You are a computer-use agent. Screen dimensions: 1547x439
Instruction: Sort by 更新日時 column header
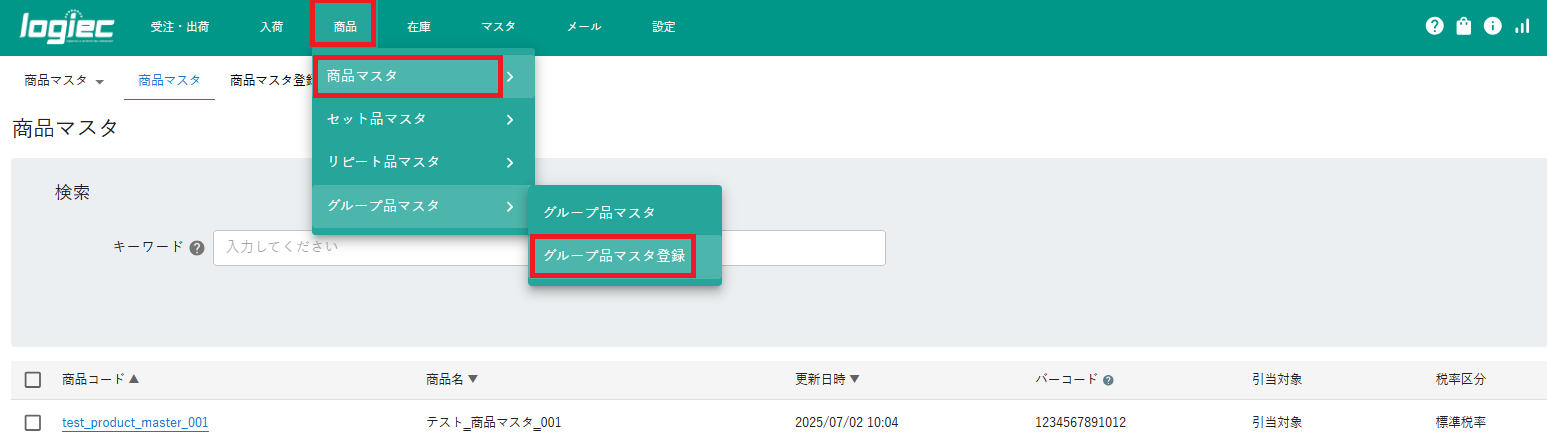coord(827,379)
